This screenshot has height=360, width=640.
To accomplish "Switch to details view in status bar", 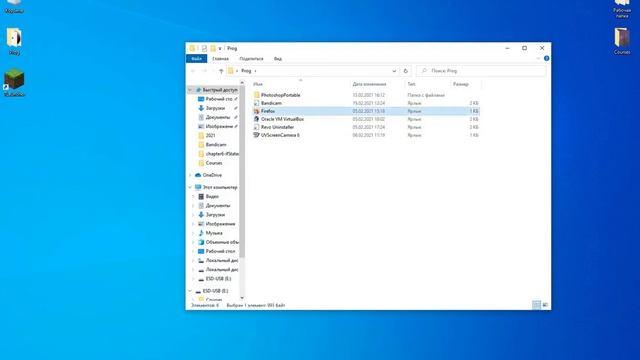I will [x=536, y=305].
